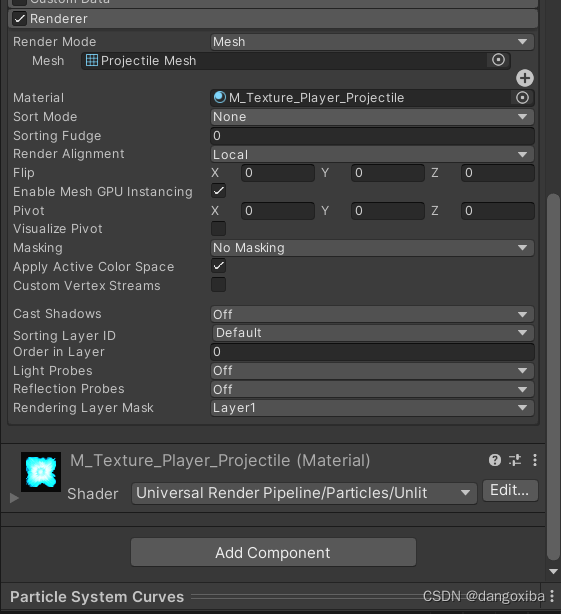The image size is (561, 614).
Task: Click the Cast Shadows label
Action: tap(57, 314)
